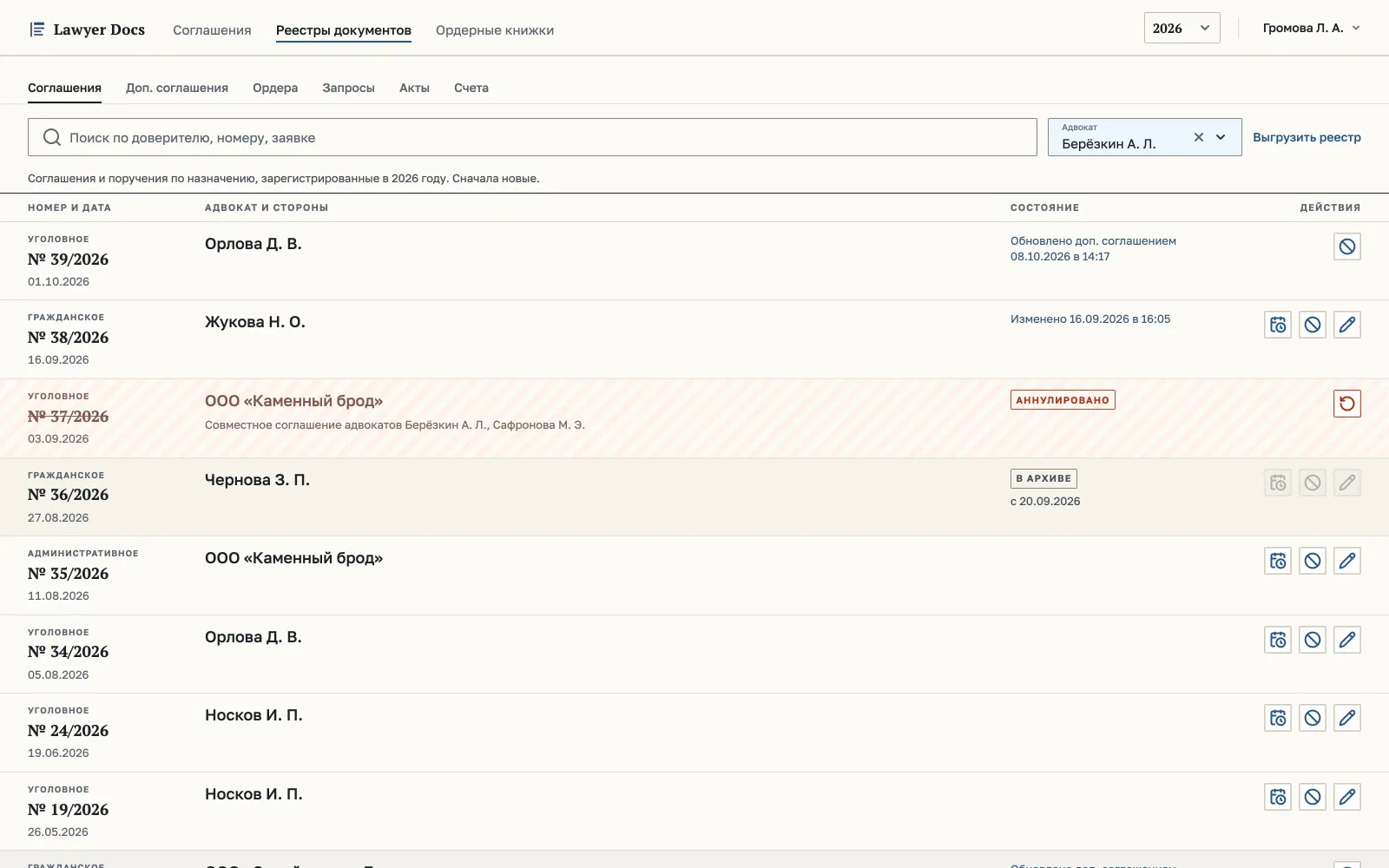This screenshot has width=1389, height=868.
Task: Clear the Берёзкин А. Л. lawyer filter
Action: point(1199,137)
